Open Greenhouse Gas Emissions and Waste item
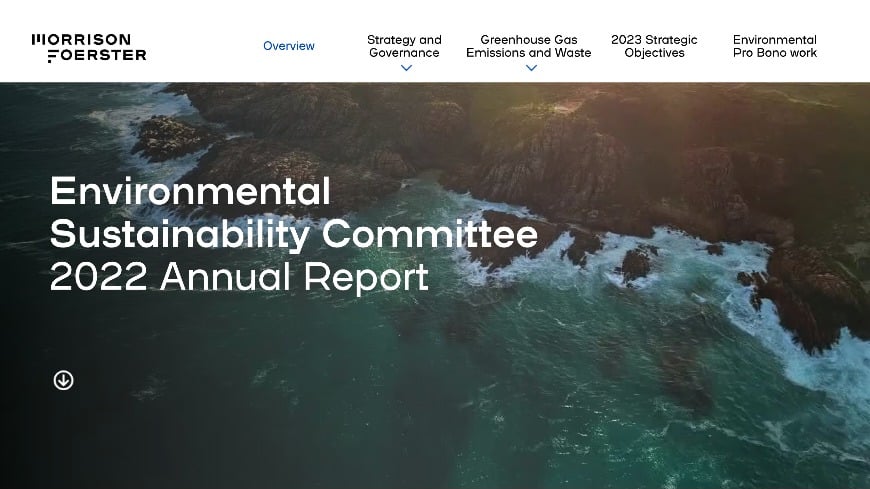Image resolution: width=870 pixels, height=489 pixels. tap(528, 46)
